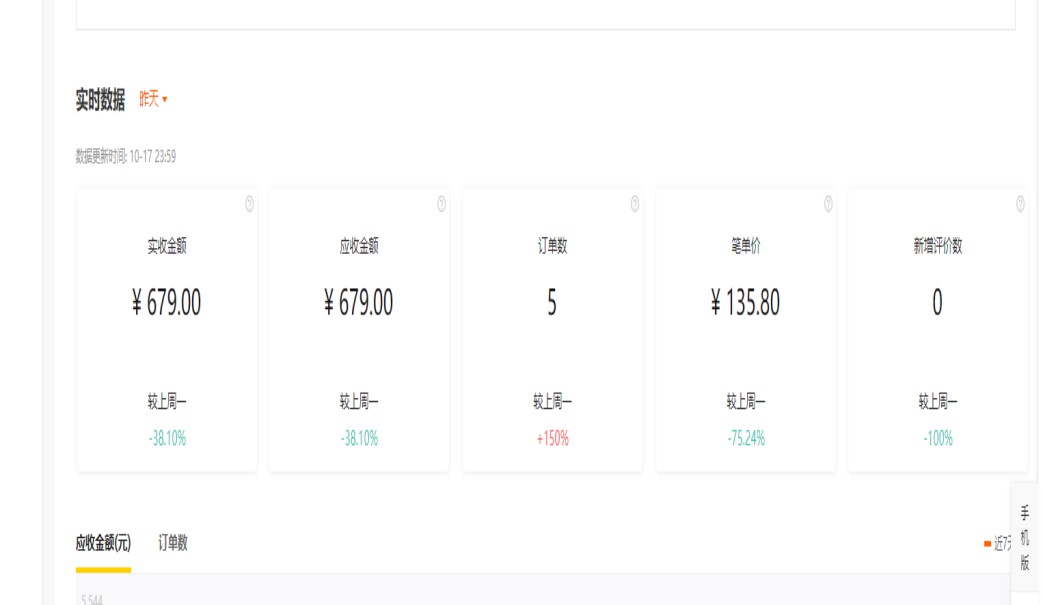The width and height of the screenshot is (1043, 605).
Task: Click the ¥679.00 value in 实收金额 card
Action: (167, 302)
